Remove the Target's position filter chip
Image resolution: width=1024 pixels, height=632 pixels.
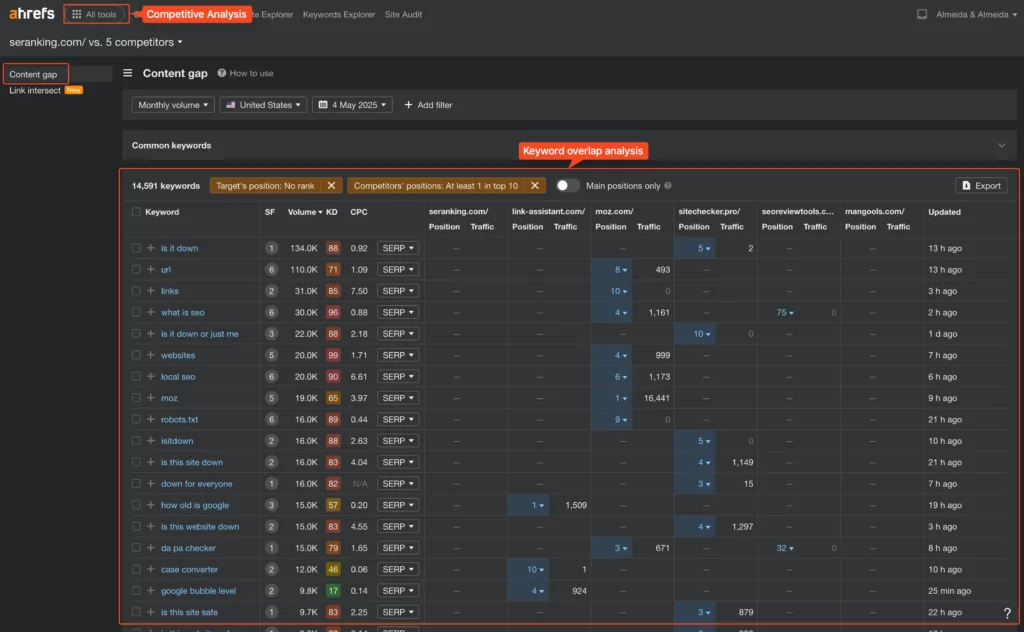(x=331, y=186)
